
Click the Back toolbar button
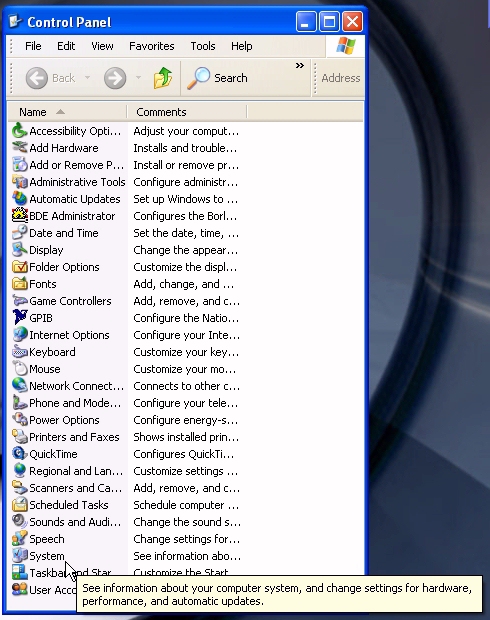51,78
